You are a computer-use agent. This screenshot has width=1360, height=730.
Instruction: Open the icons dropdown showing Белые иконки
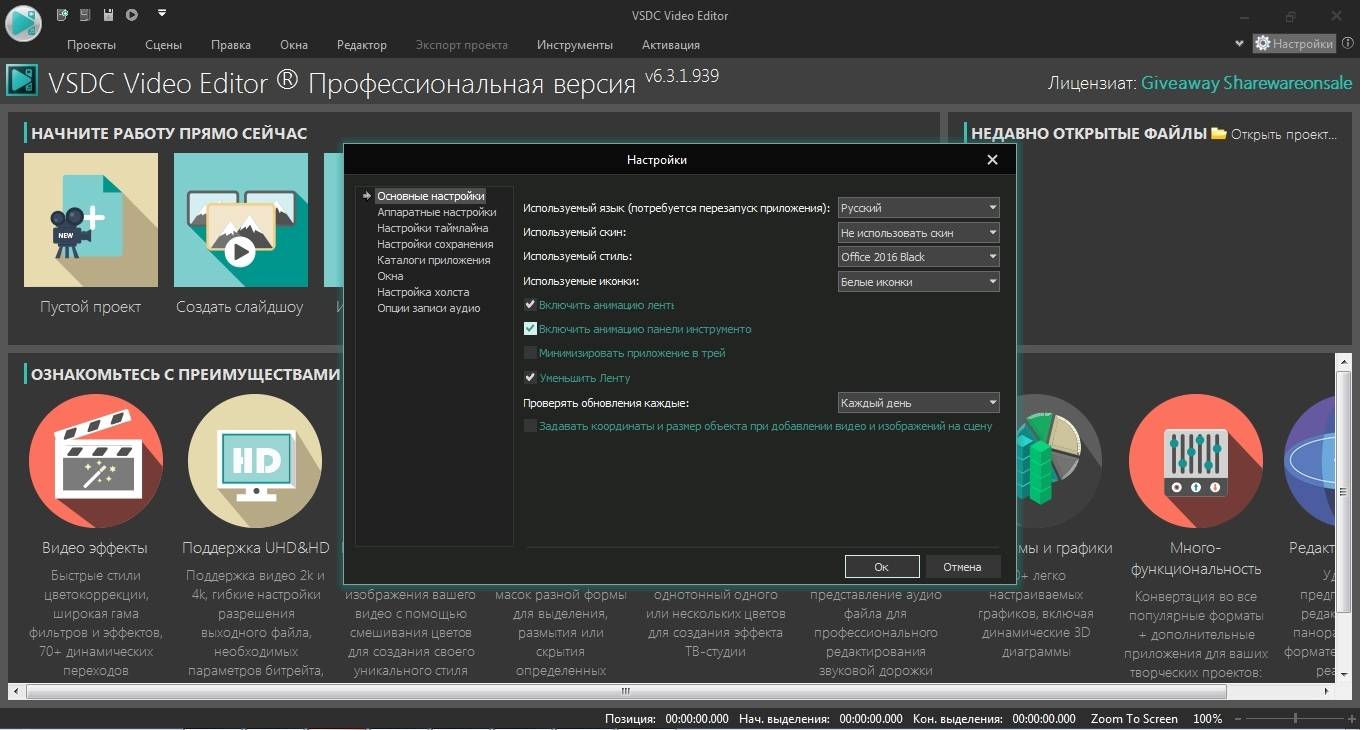pos(918,282)
